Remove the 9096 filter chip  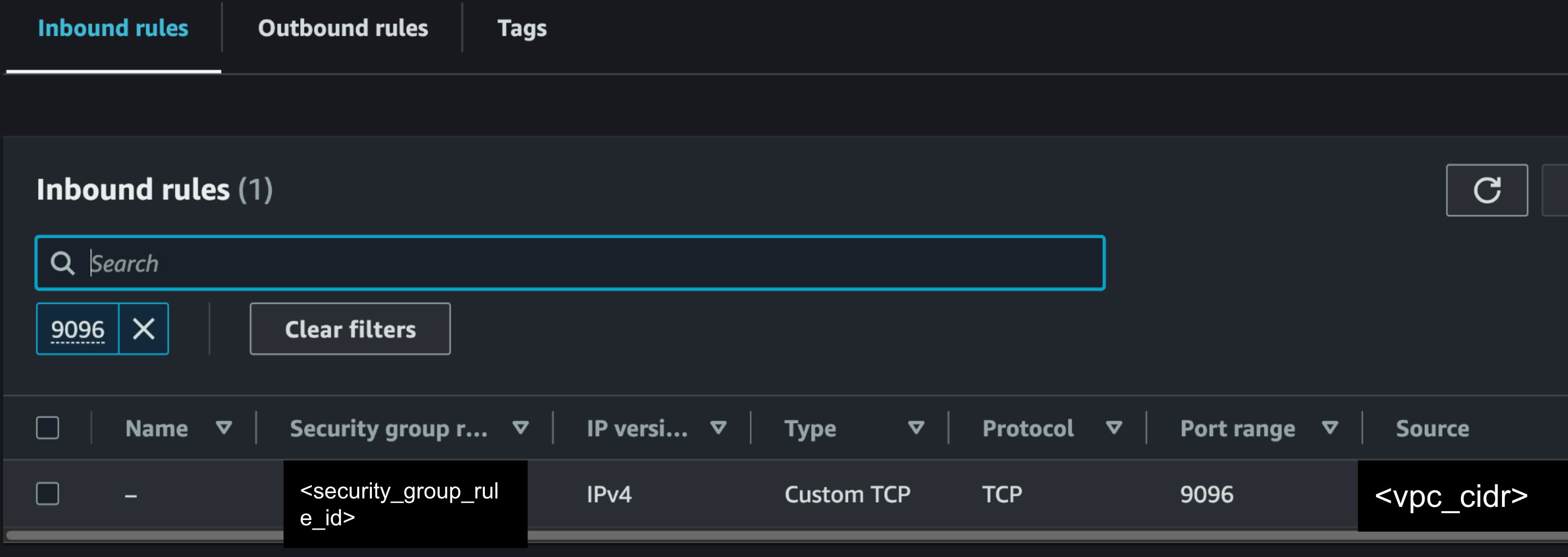144,329
